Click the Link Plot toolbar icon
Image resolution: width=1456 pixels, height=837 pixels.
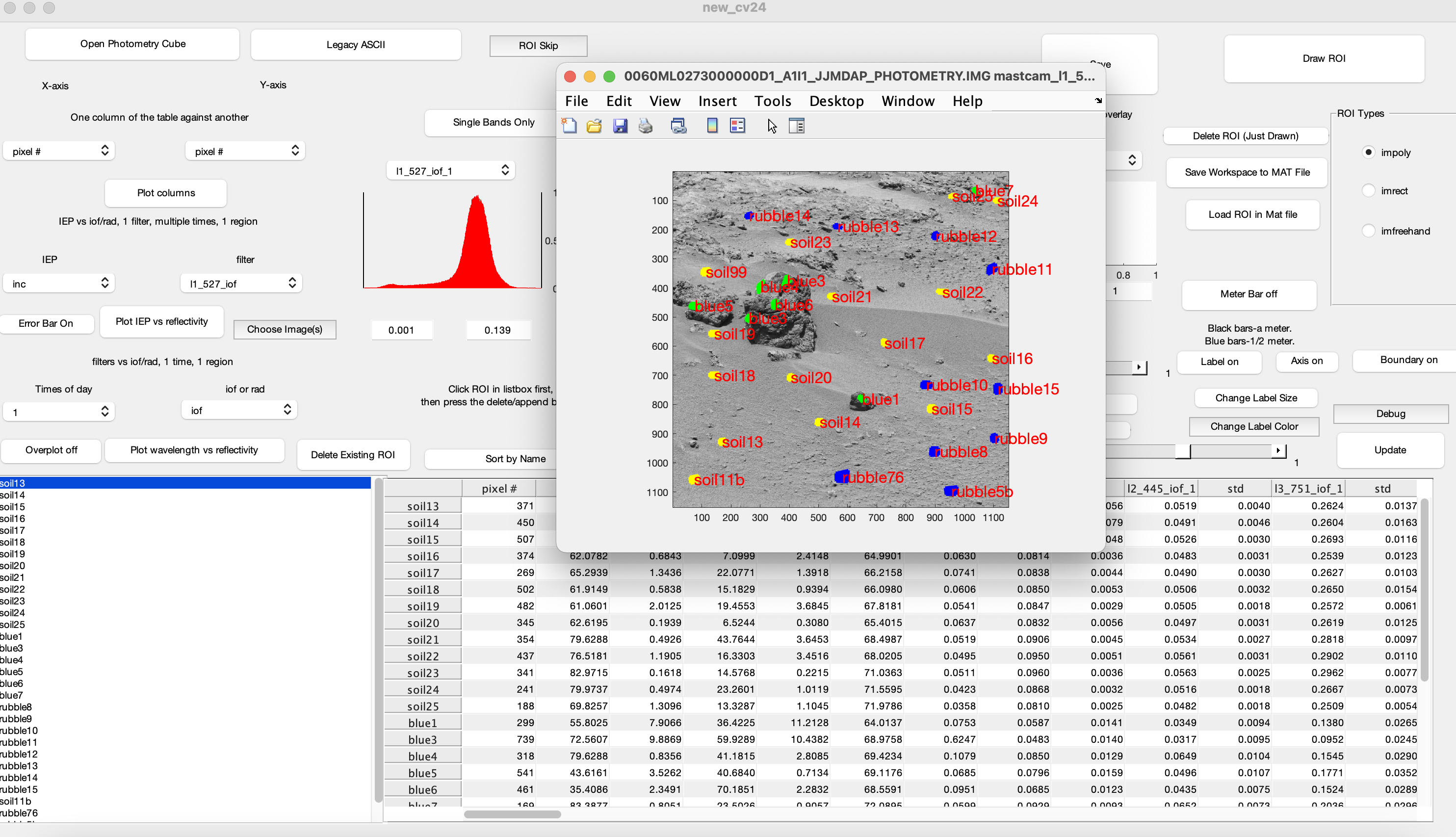pos(678,125)
